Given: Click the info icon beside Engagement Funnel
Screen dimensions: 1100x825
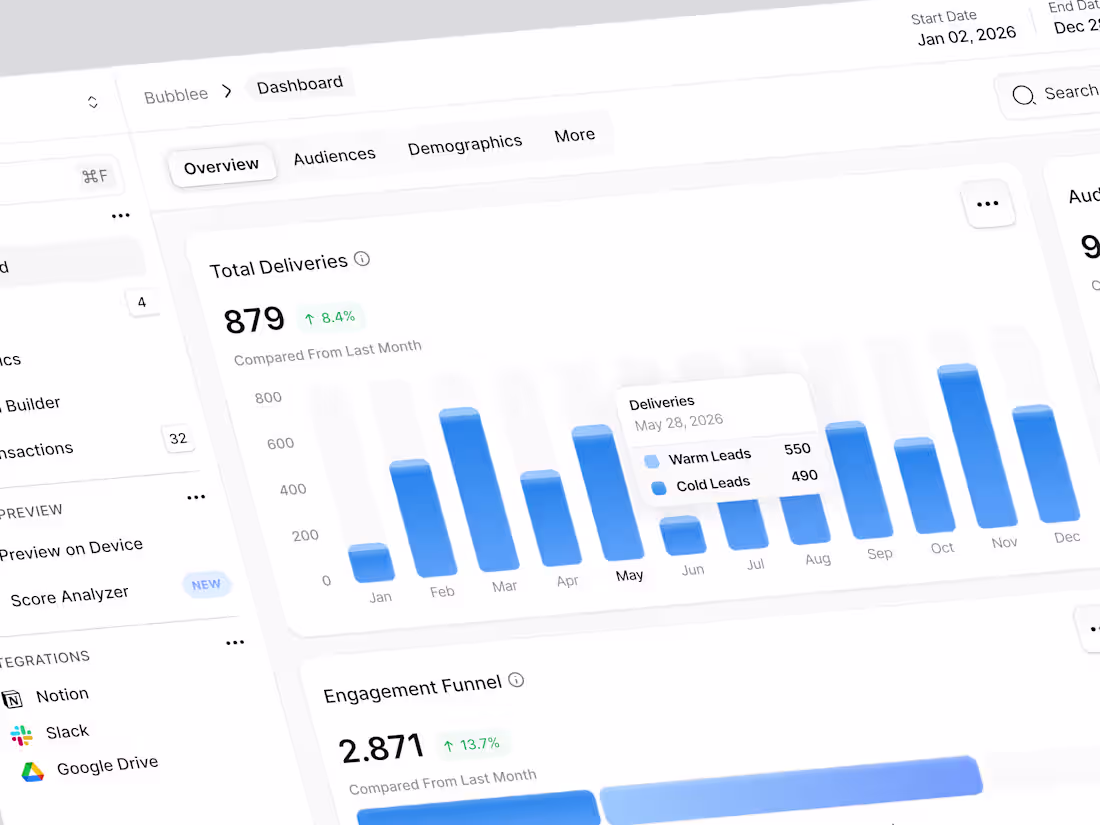Looking at the screenshot, I should [x=516, y=680].
